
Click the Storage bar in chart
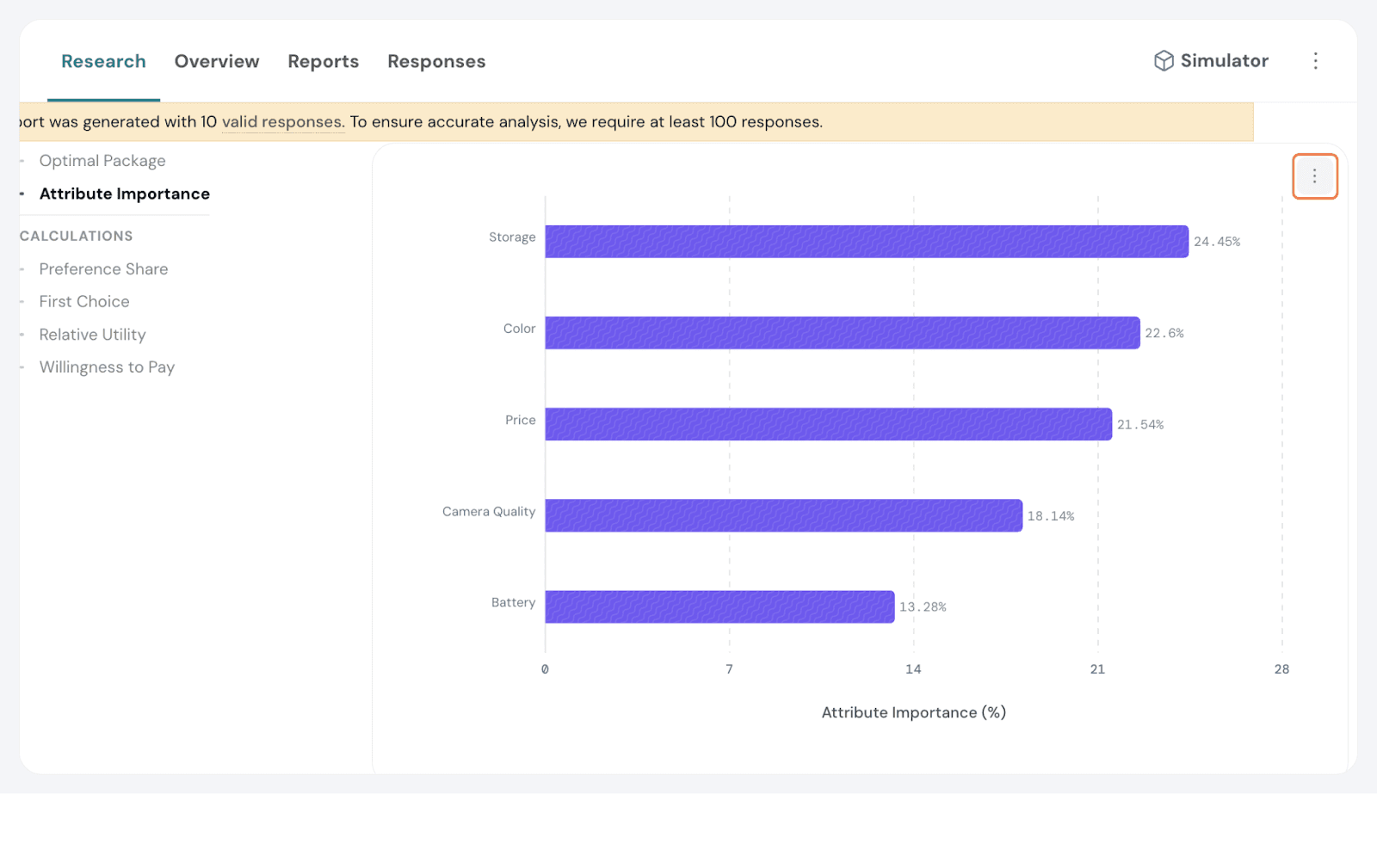[x=866, y=242]
